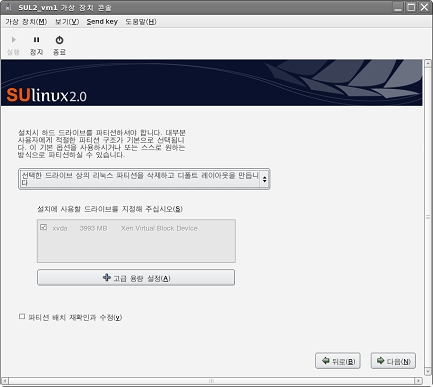Maximize the SUL2_vm1 console window
This screenshot has height=387, width=433.
(x=411, y=7)
